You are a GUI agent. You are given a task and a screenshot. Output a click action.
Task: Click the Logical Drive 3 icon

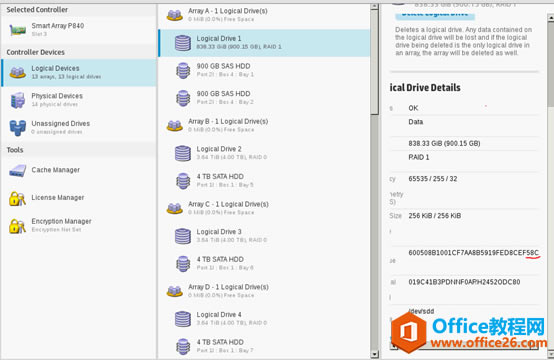pos(183,236)
